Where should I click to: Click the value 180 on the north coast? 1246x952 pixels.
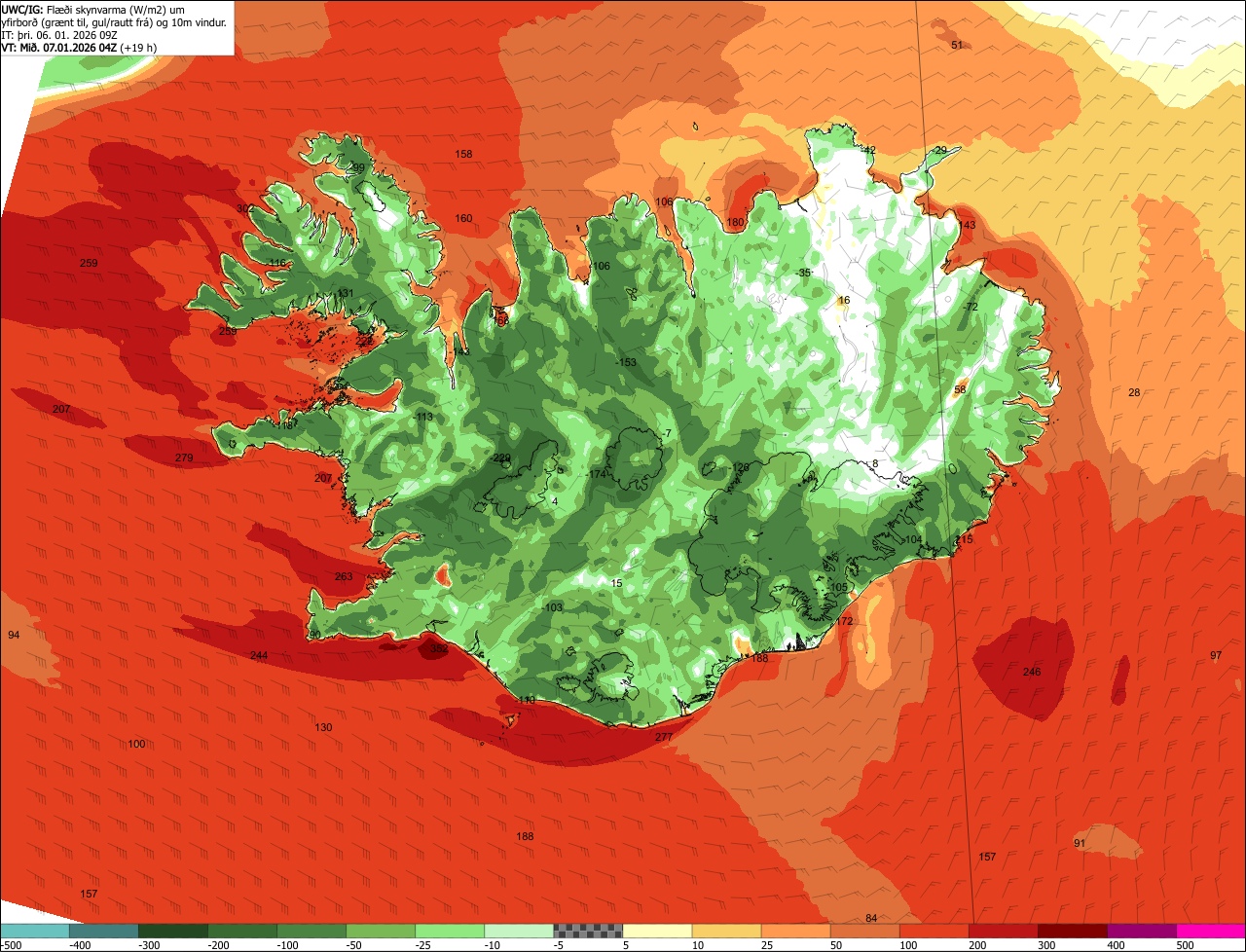736,223
